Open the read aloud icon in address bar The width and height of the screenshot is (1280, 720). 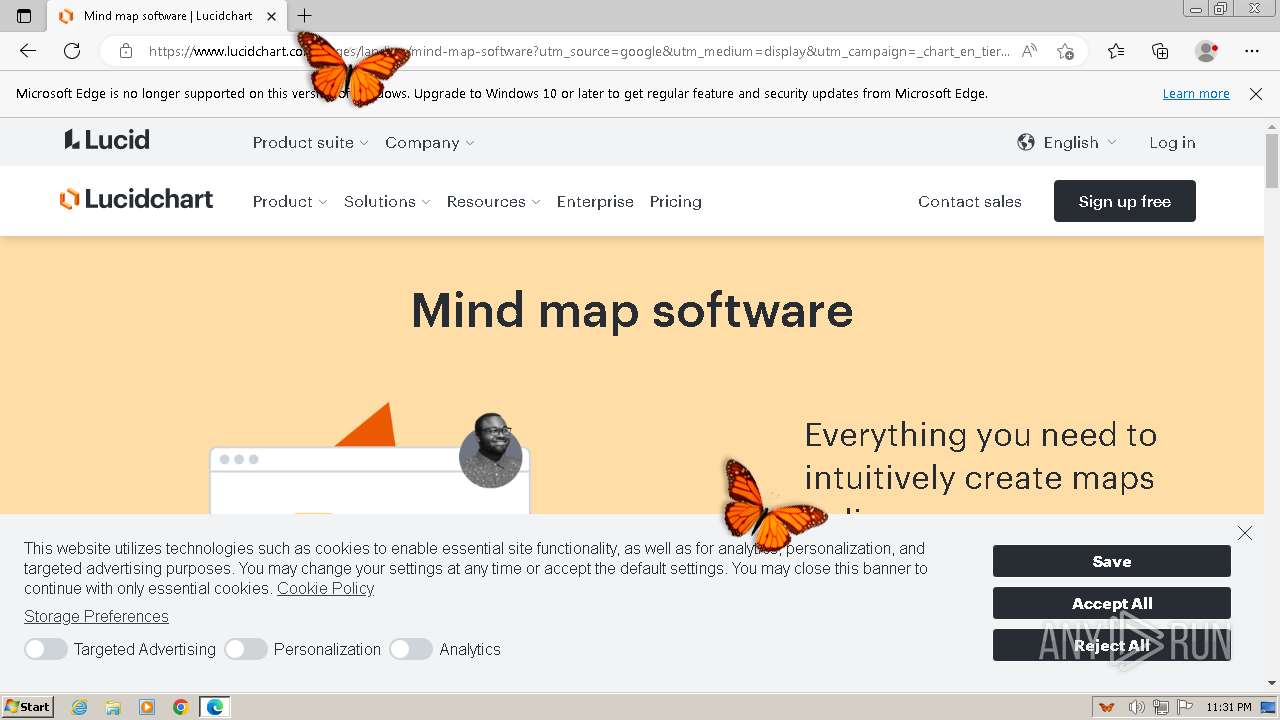[x=1029, y=51]
